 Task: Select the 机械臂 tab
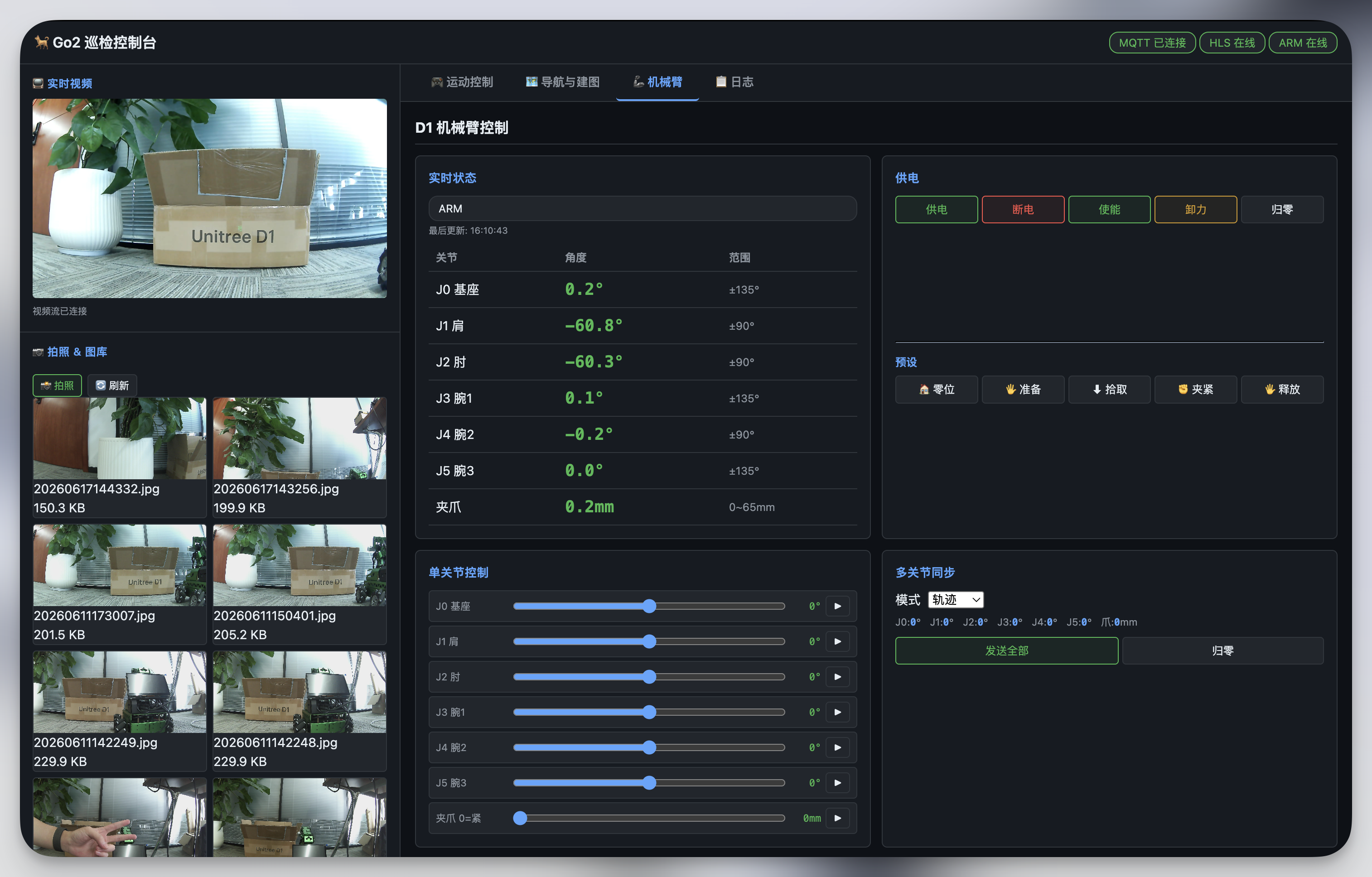coord(657,82)
